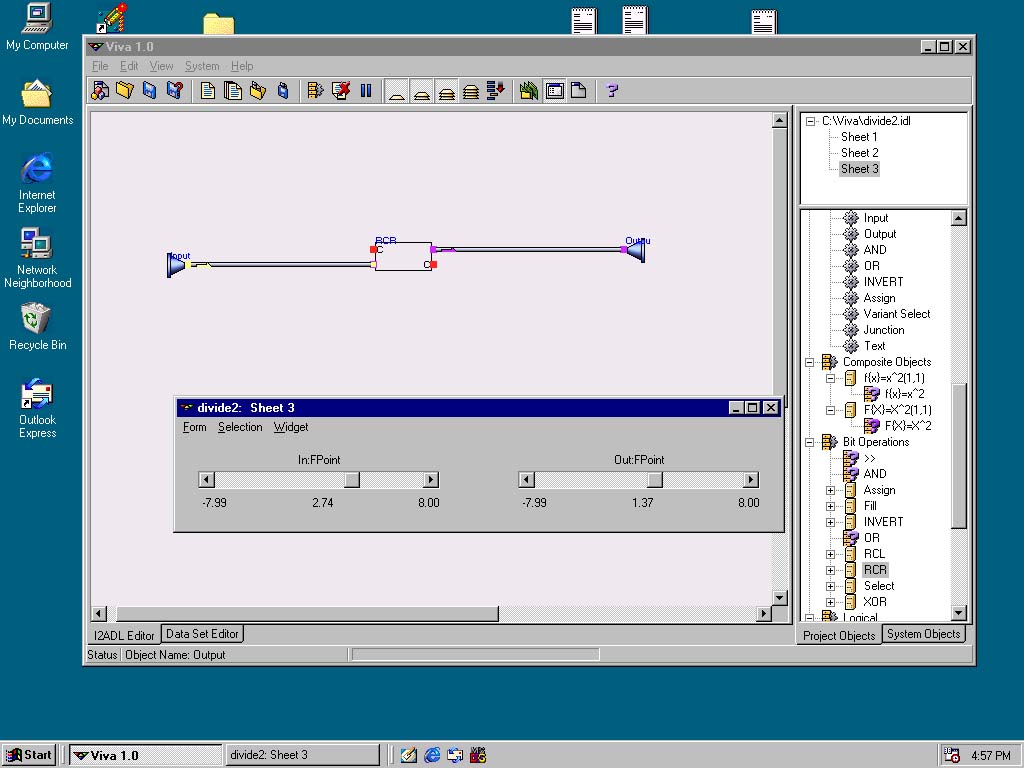
Task: Toggle the two-layer stack toolbar button
Action: pyautogui.click(x=422, y=91)
